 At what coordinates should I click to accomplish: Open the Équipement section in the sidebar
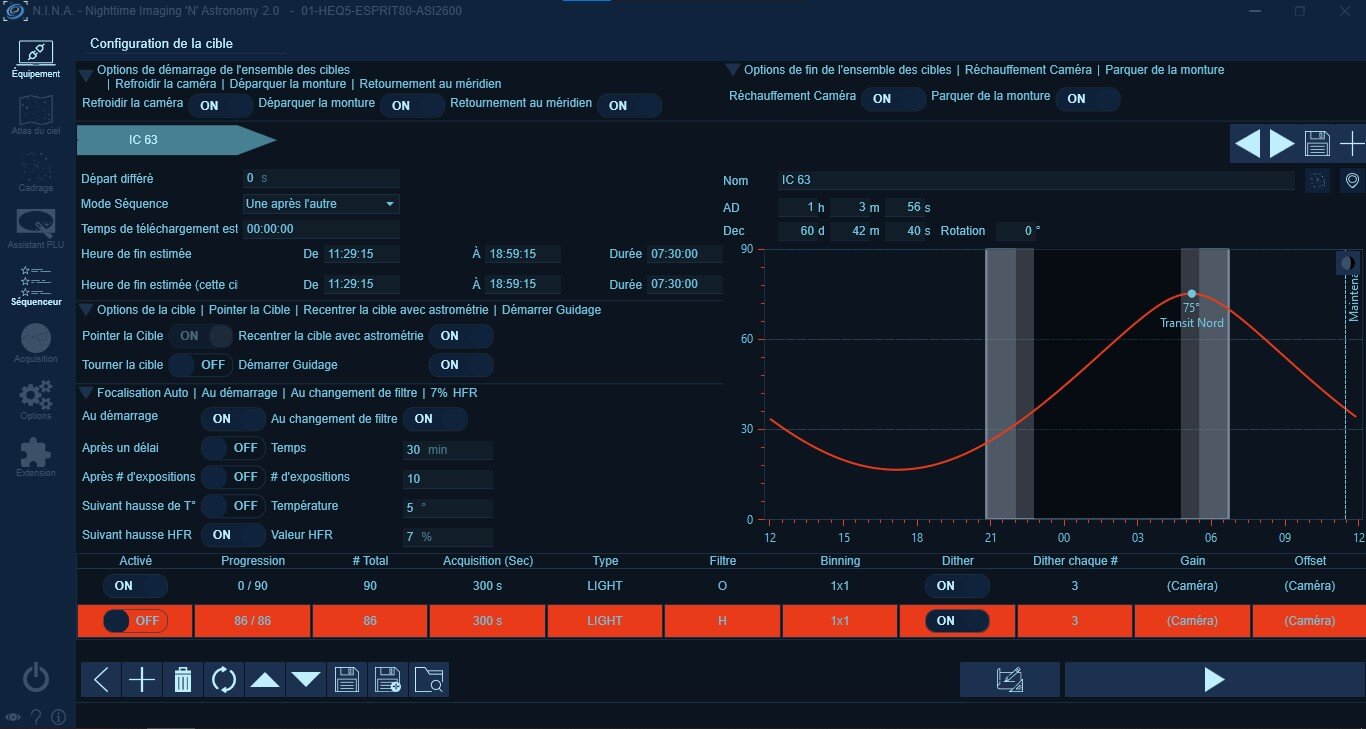pos(36,59)
